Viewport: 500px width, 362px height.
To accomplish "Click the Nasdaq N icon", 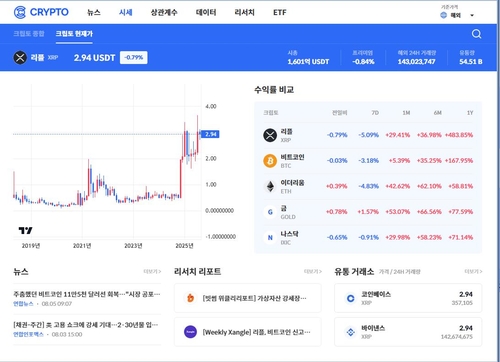I will [x=270, y=238].
